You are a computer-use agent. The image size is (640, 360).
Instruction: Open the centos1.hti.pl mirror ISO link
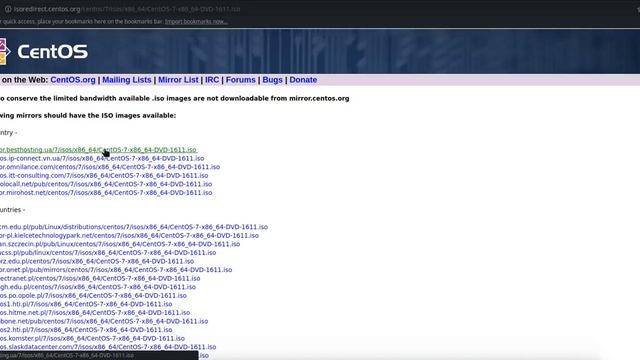(x=86, y=304)
